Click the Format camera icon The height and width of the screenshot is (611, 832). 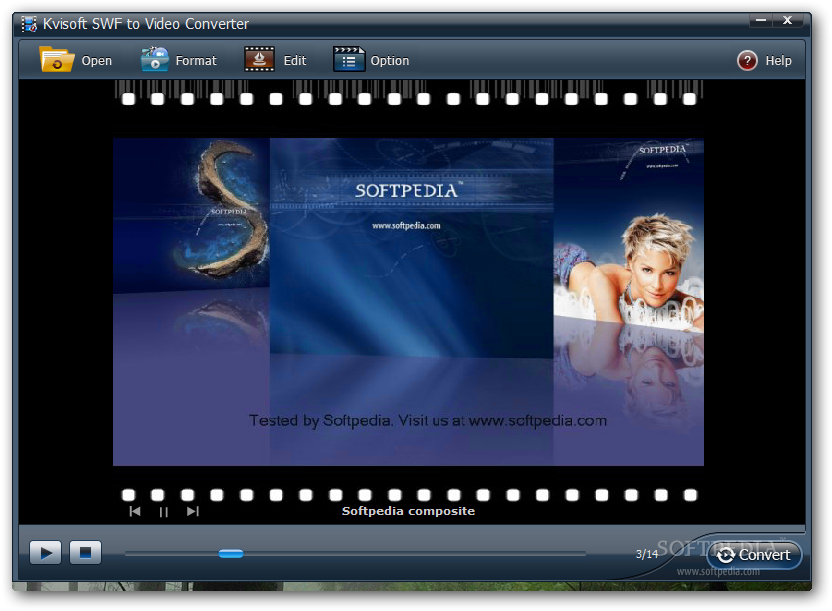(154, 59)
